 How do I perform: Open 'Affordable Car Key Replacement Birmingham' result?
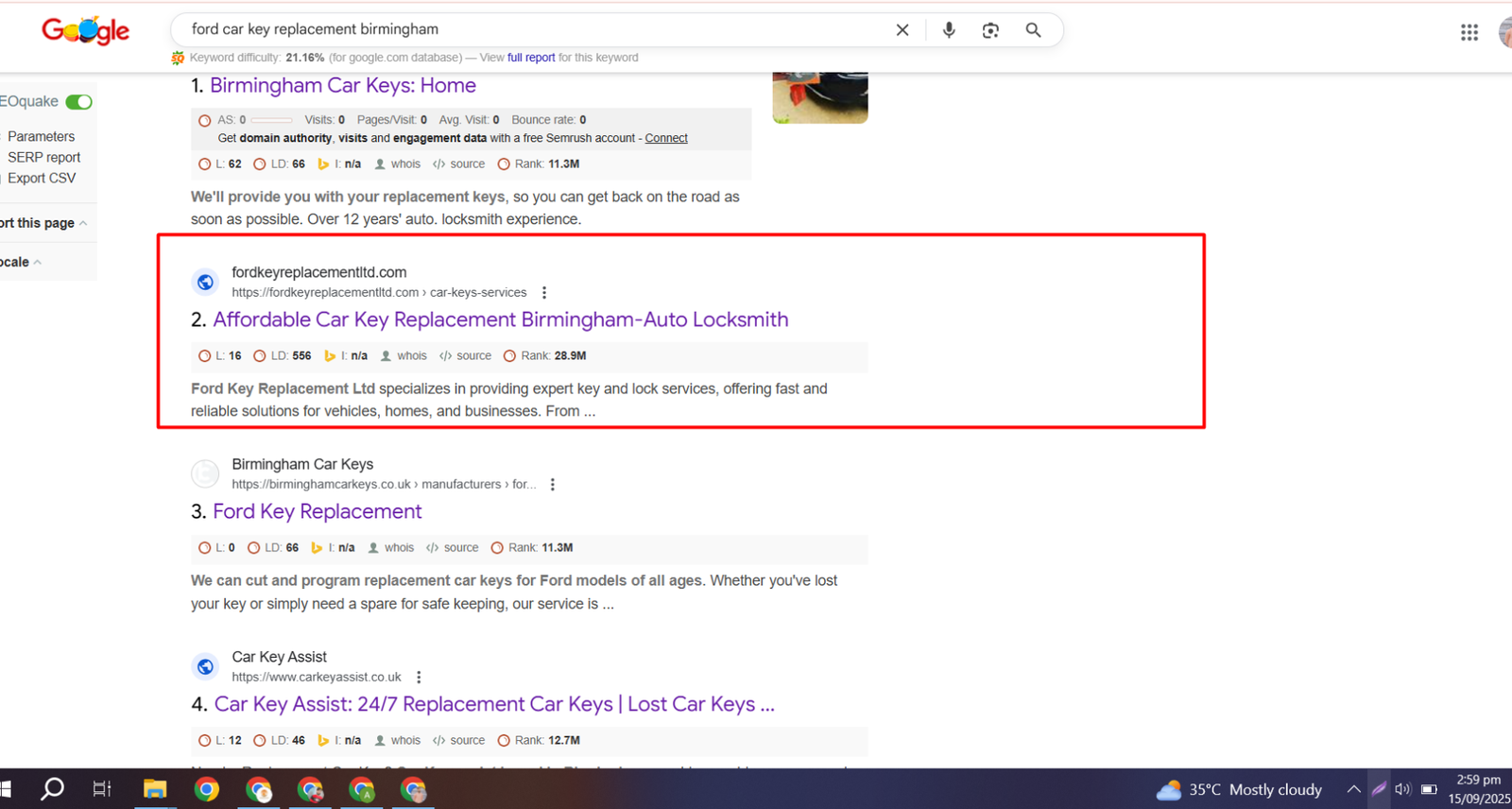click(x=500, y=320)
